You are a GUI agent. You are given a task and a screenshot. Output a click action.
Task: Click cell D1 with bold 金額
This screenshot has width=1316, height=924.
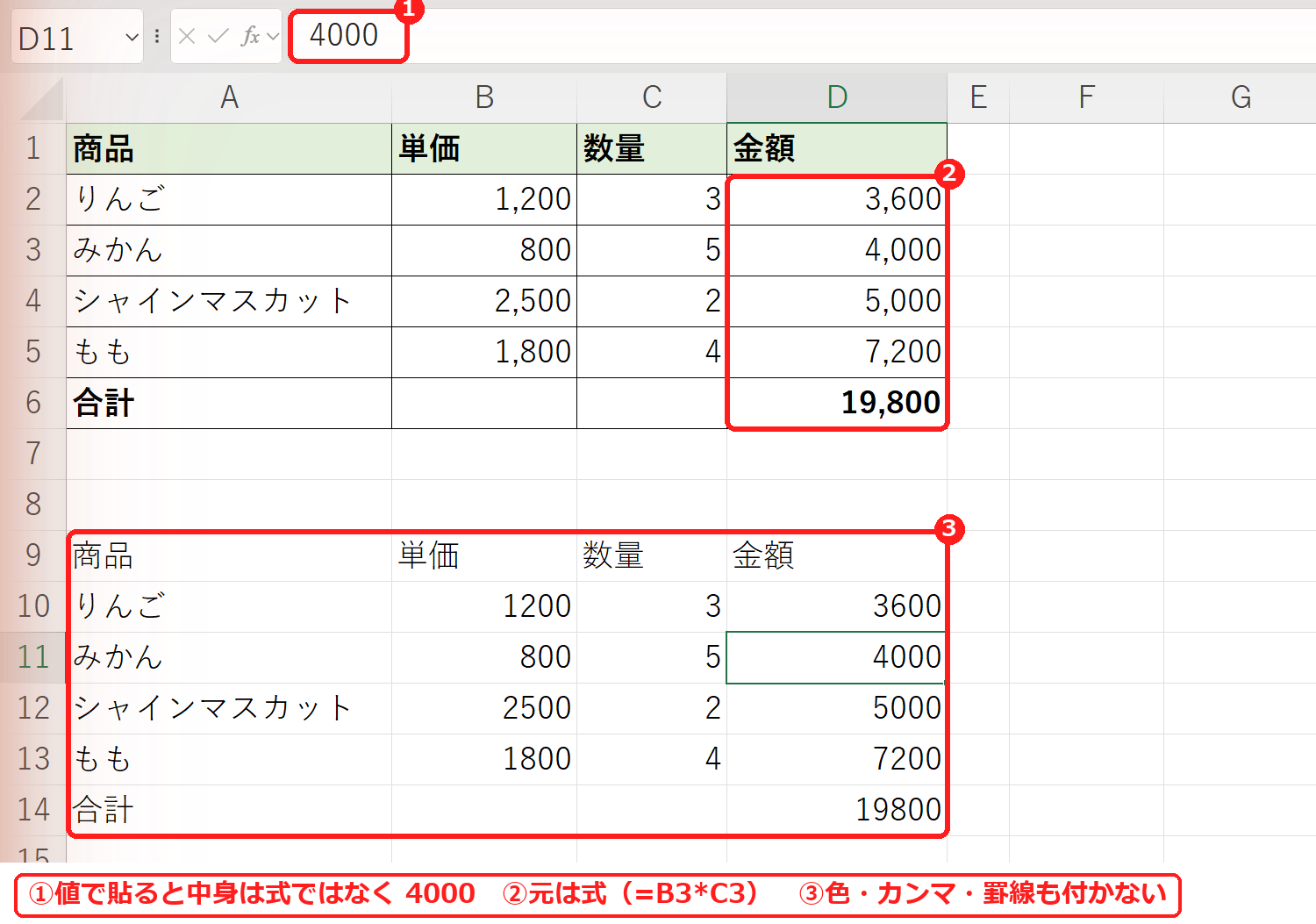coord(837,148)
